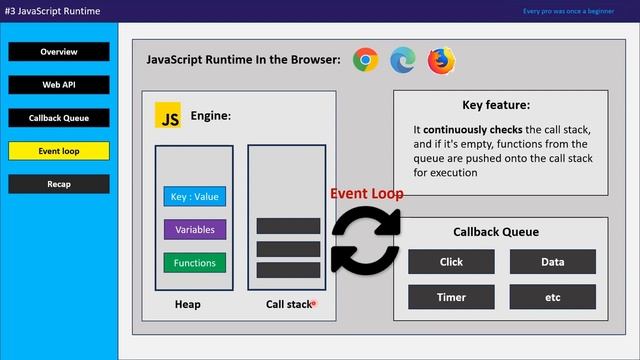Click the Event Loop circular arrows icon
The image size is (640, 360).
point(366,240)
